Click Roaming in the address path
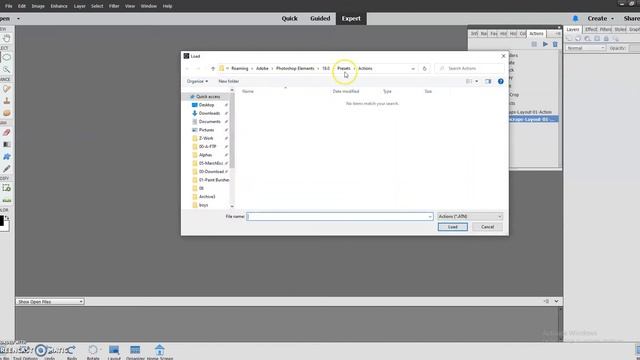Image resolution: width=640 pixels, height=360 pixels. [240, 69]
